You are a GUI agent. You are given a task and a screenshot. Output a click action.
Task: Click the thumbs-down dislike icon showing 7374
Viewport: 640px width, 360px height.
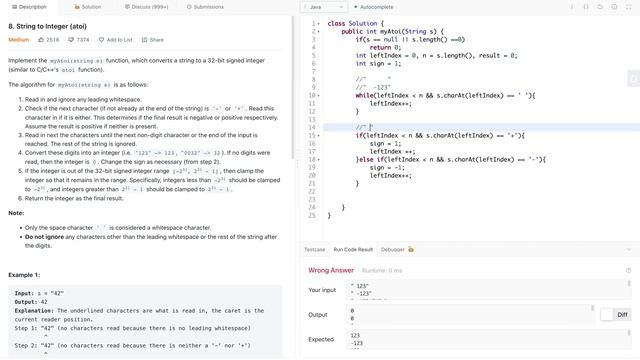click(x=71, y=40)
